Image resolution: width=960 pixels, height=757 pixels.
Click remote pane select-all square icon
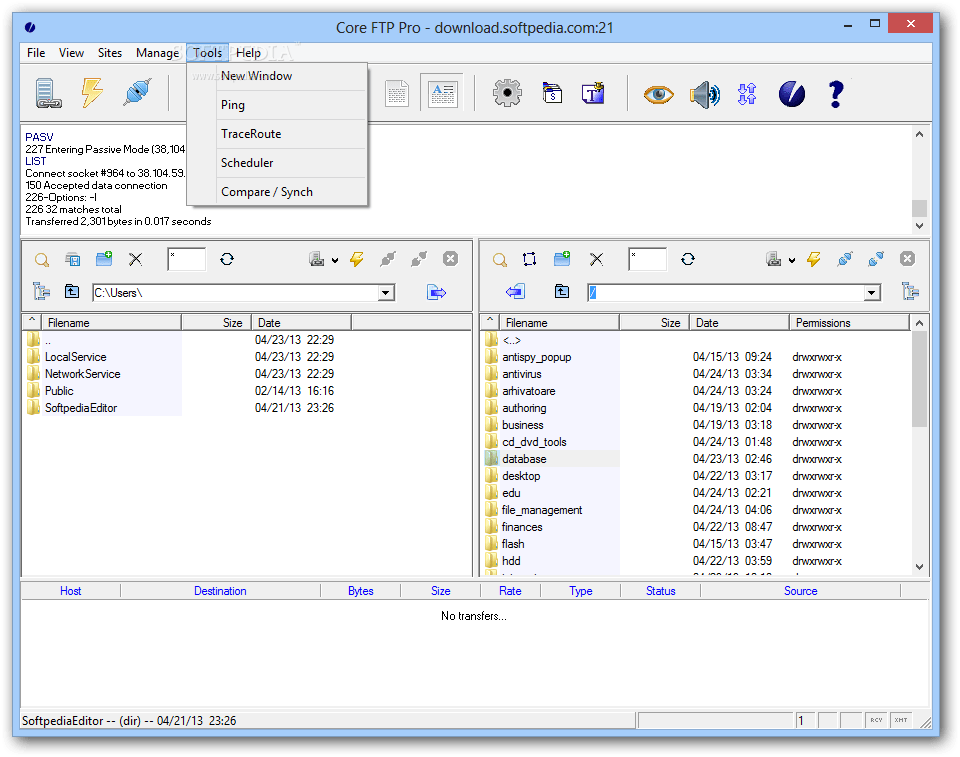coord(530,259)
